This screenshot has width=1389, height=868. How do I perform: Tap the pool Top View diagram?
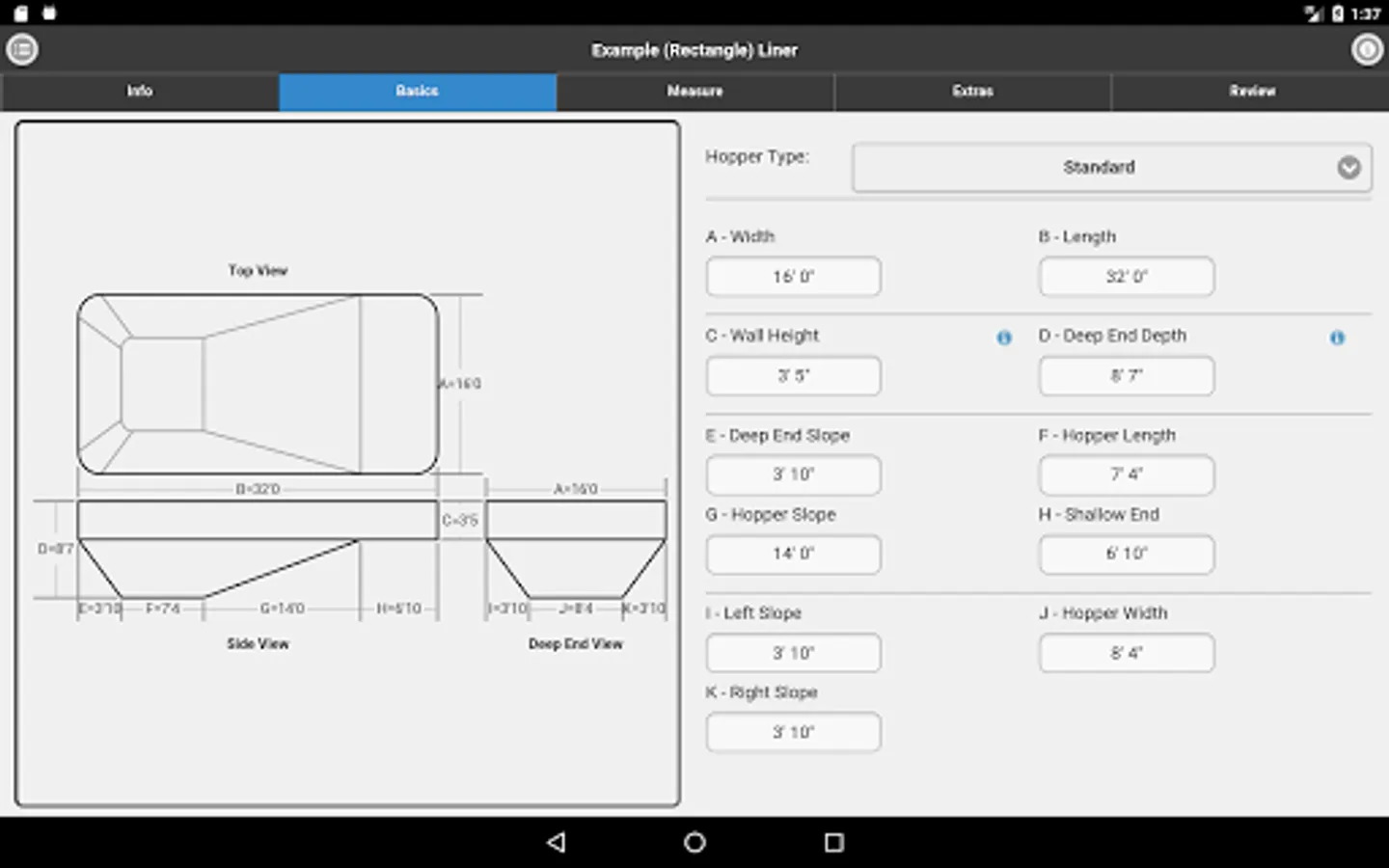coord(258,384)
